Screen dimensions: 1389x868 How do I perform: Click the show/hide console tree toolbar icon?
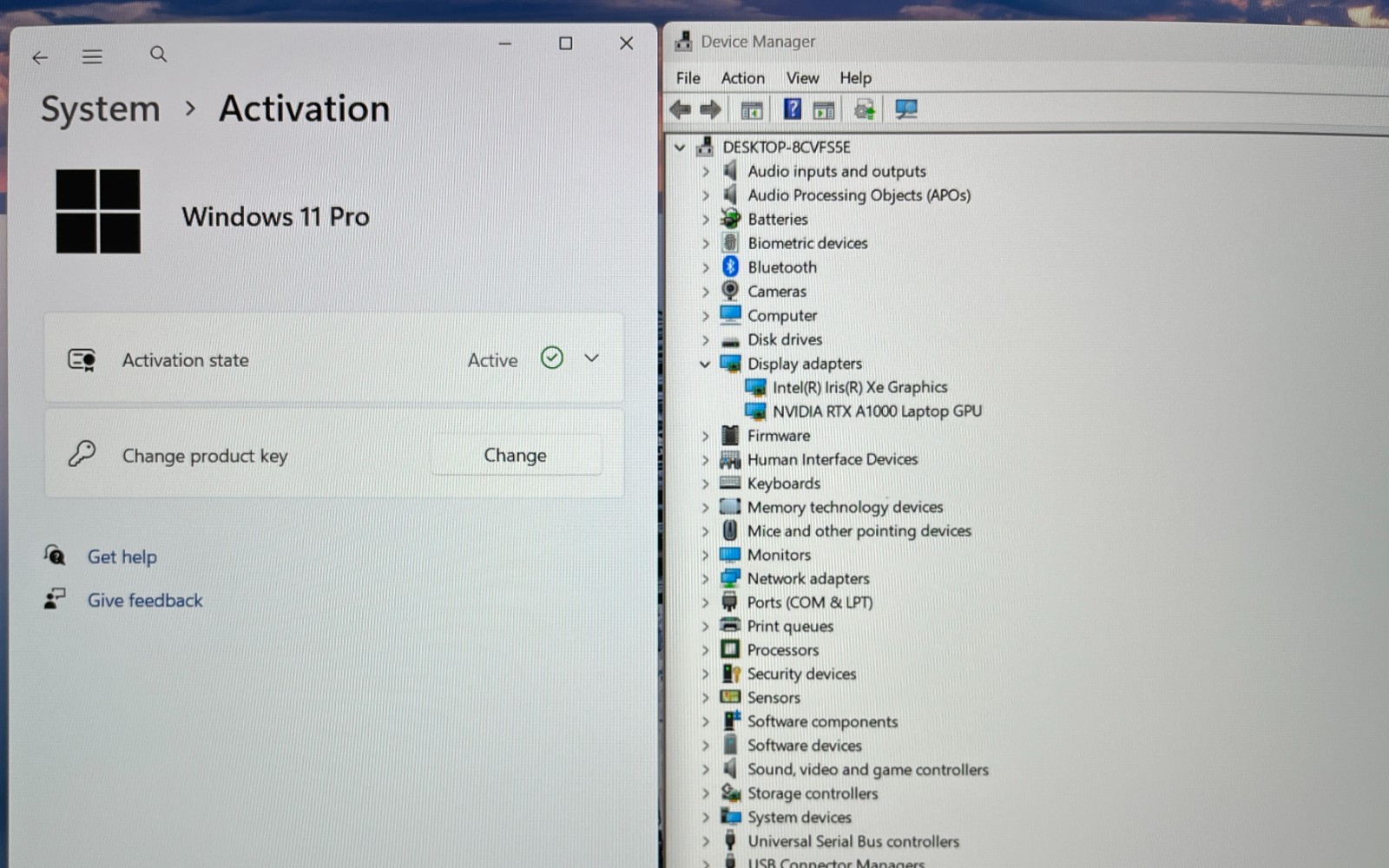pos(752,110)
